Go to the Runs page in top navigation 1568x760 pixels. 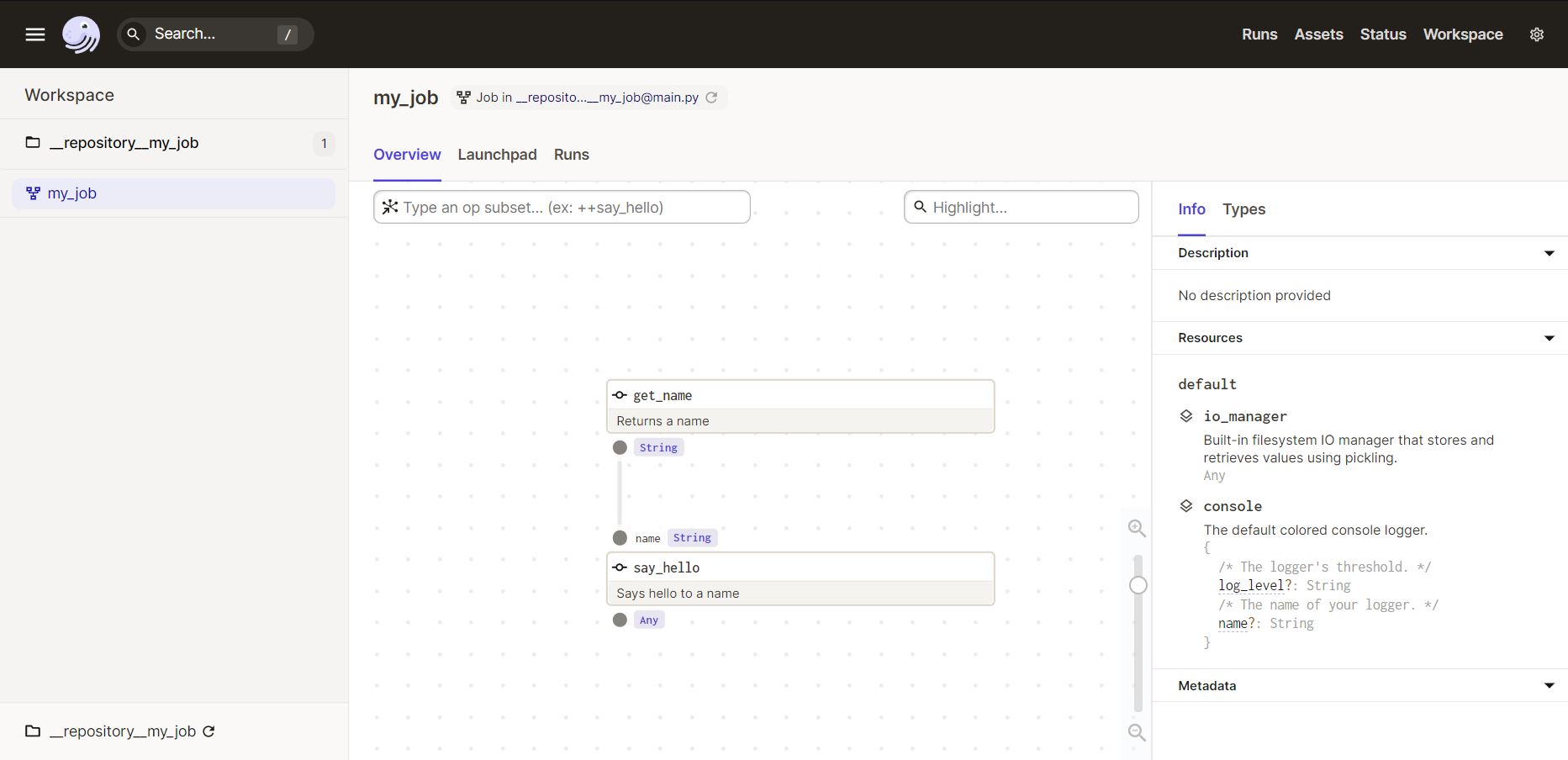coord(1259,34)
